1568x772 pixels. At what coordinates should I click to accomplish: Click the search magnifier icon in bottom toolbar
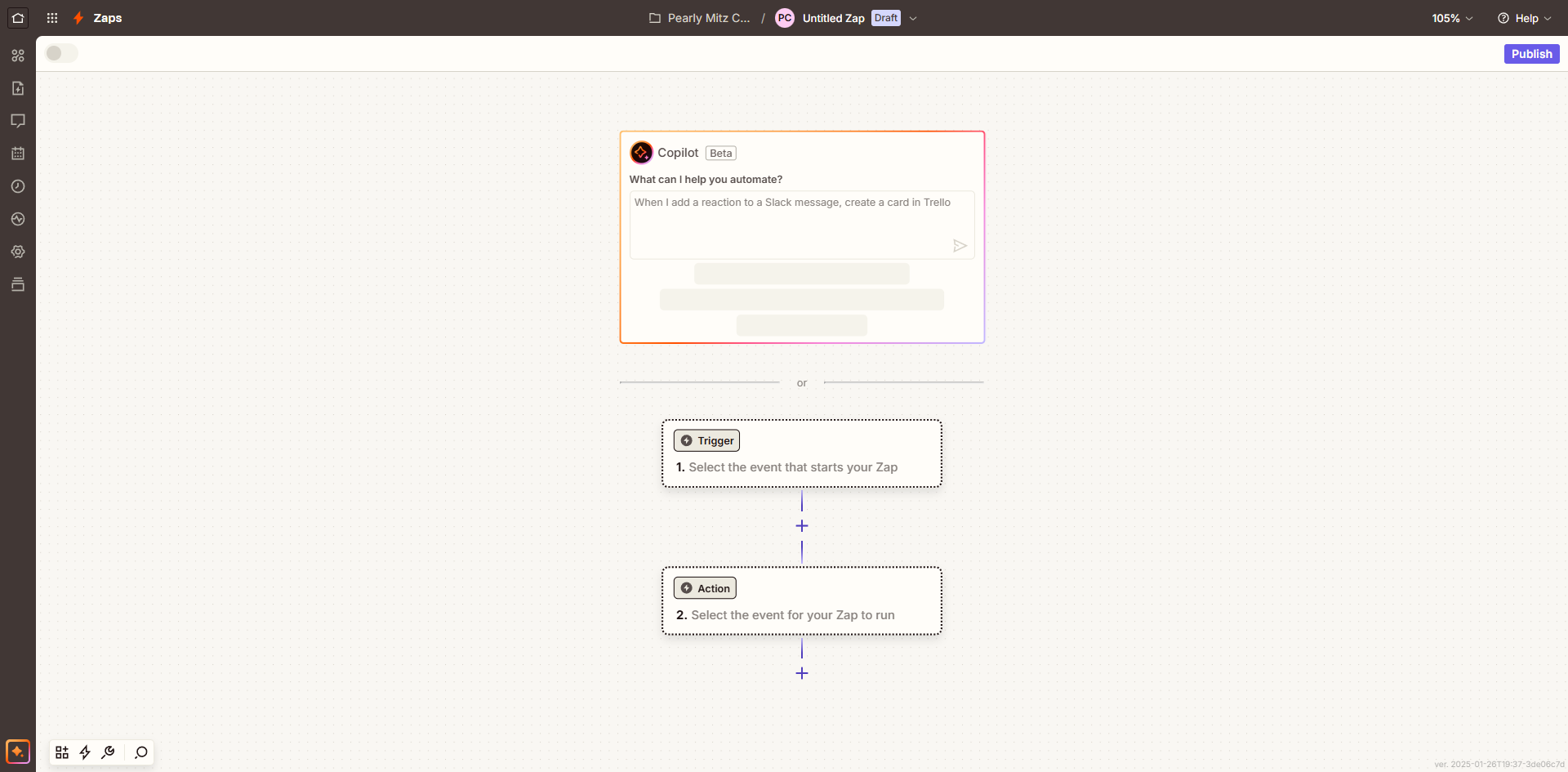click(141, 752)
